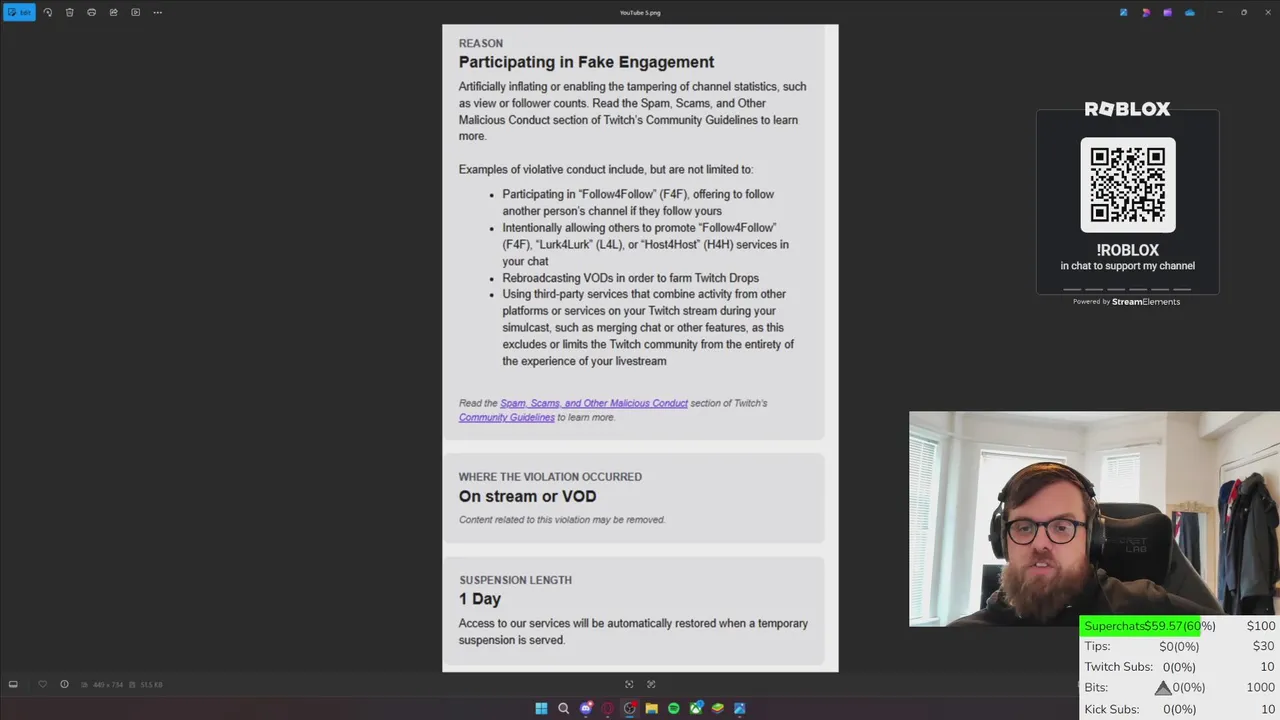This screenshot has height=720, width=1280.
Task: Open the OBS Studio taskbar icon
Action: pyautogui.click(x=629, y=708)
